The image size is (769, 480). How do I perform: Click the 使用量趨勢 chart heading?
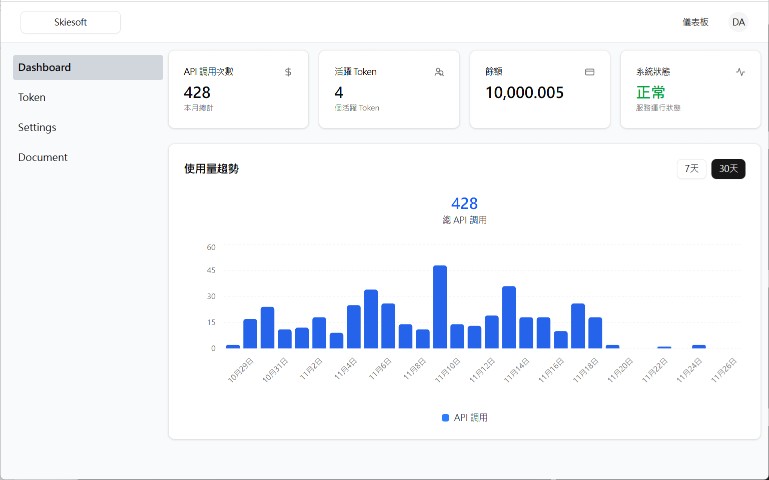(x=211, y=169)
